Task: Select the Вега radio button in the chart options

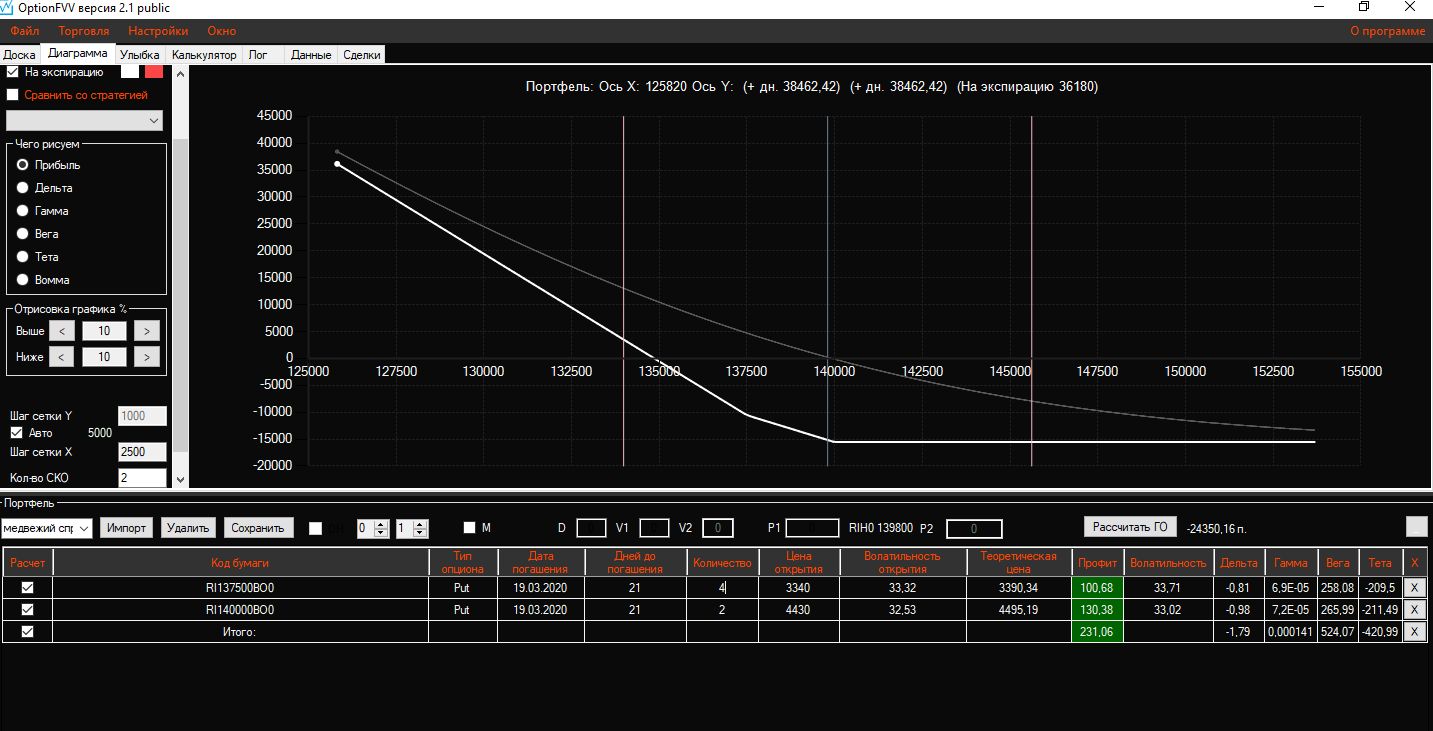Action: [x=23, y=234]
